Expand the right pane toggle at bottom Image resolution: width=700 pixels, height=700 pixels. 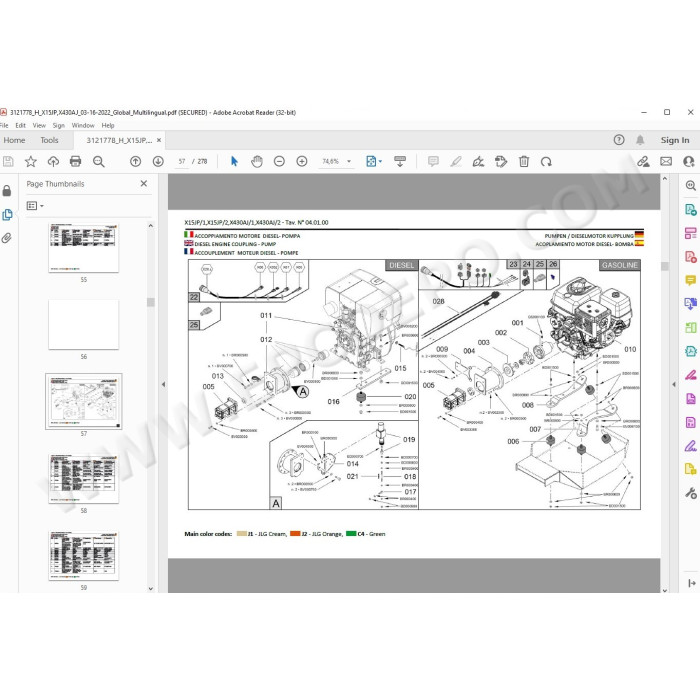tap(692, 583)
